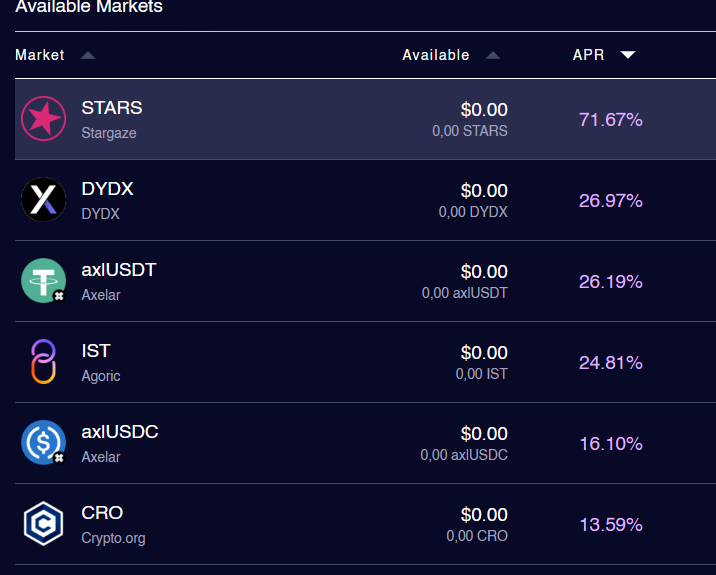Click the 24.81% APR for IST

point(610,363)
